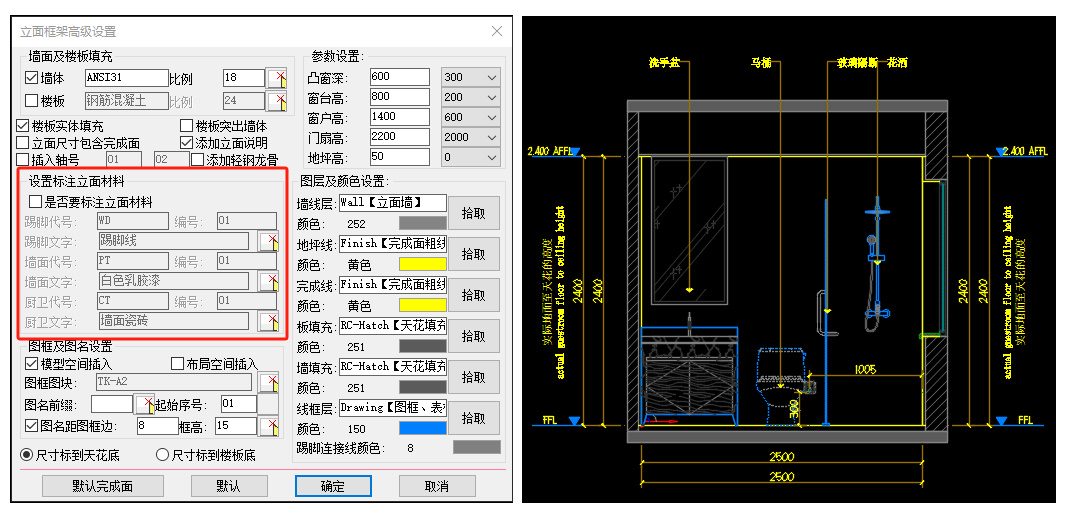Click pick icon beside 踢脚文字 field

(x=269, y=241)
